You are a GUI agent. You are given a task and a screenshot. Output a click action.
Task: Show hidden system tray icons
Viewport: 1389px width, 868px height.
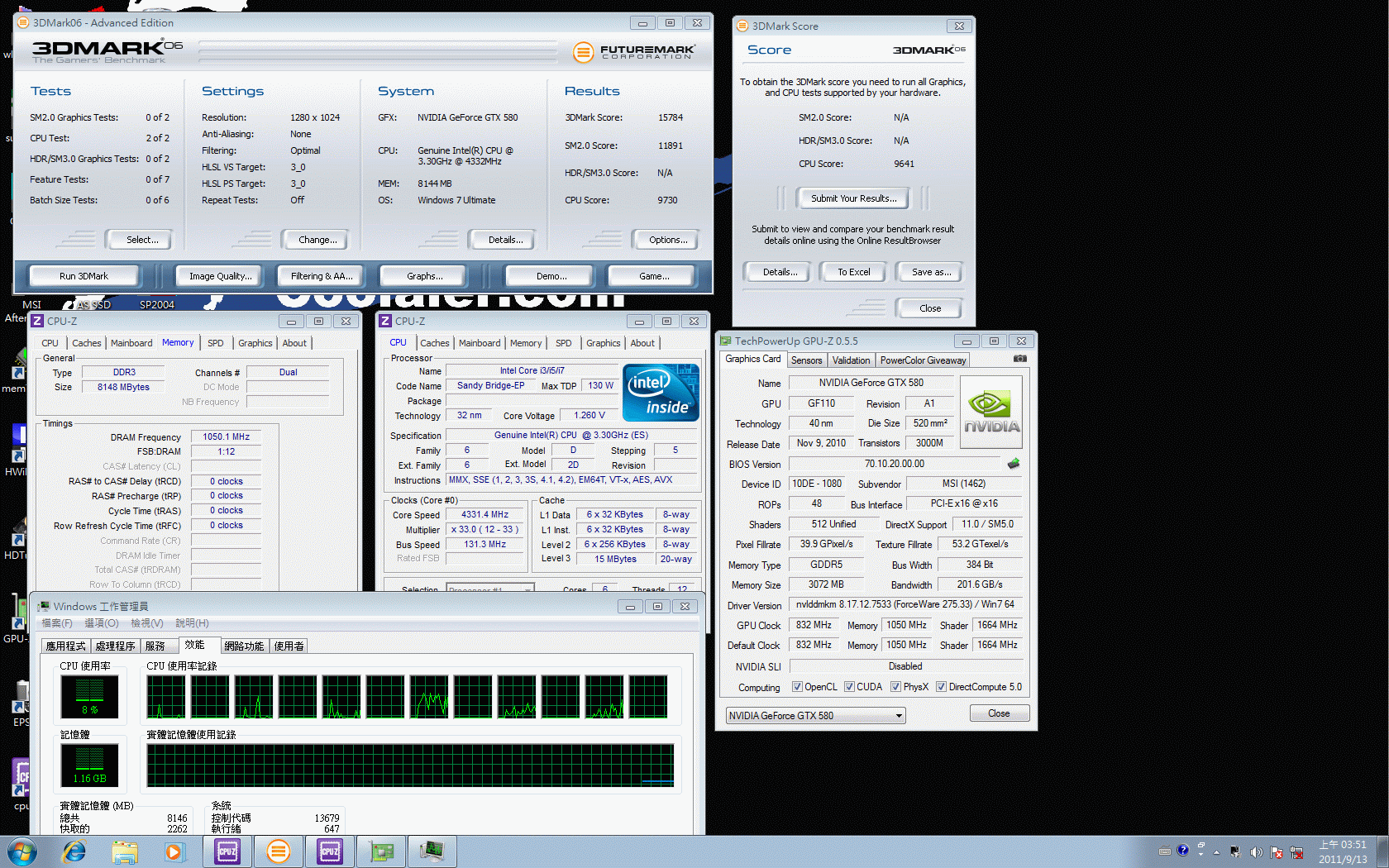click(x=1216, y=851)
